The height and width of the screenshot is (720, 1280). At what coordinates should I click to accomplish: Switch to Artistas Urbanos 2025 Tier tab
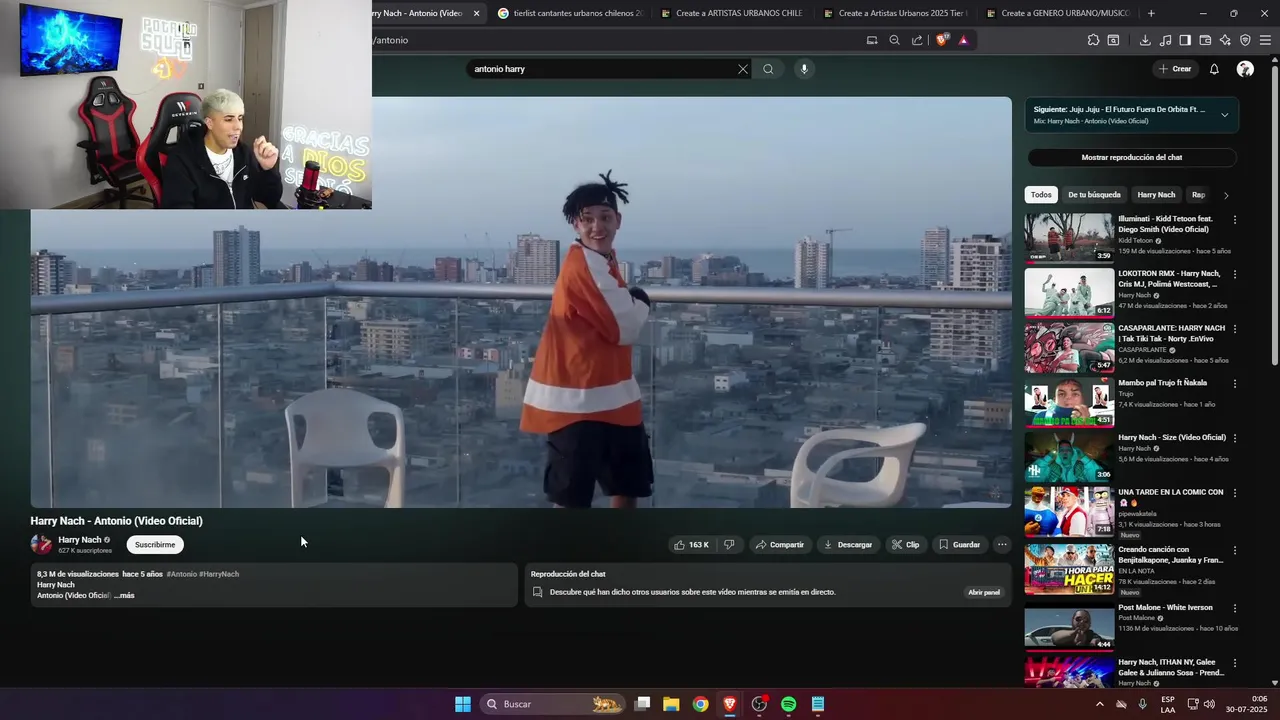coord(896,13)
